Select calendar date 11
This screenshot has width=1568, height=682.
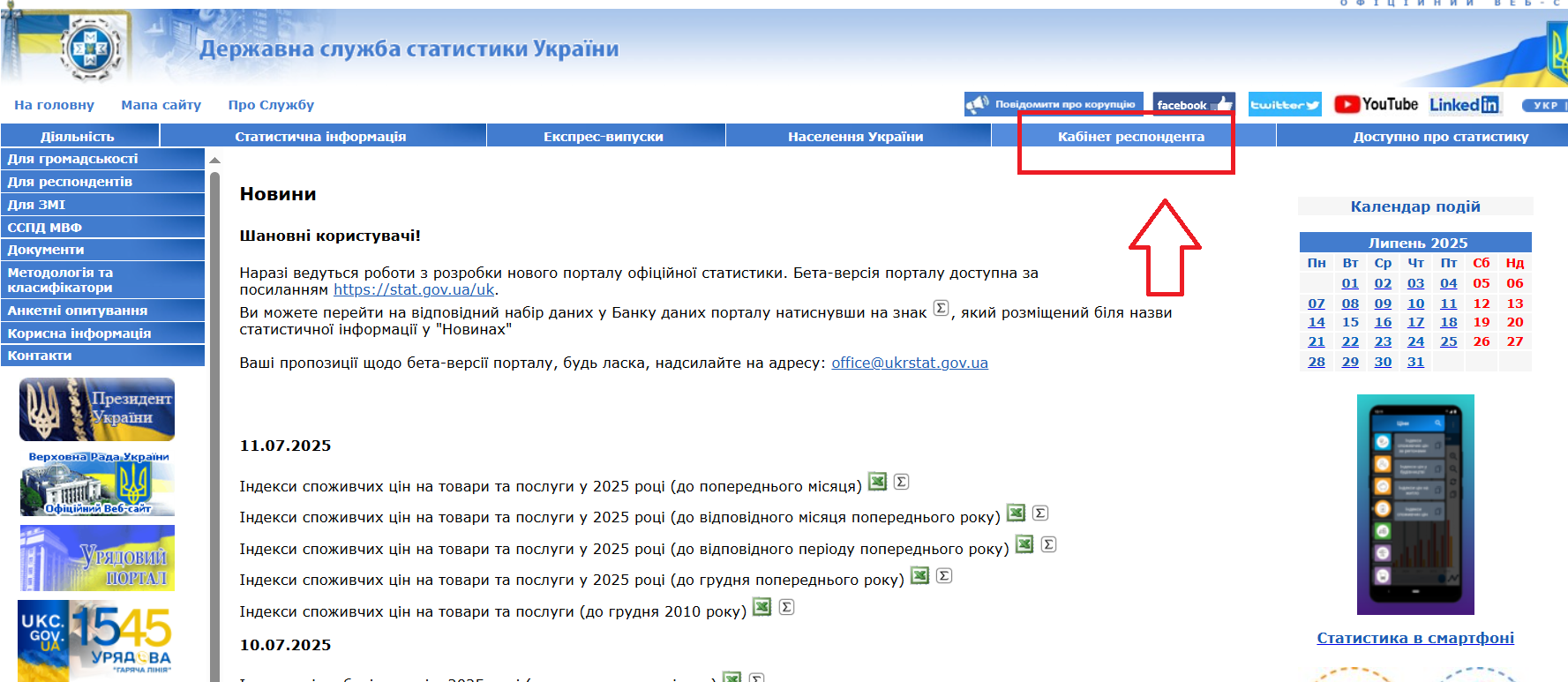pos(1449,304)
